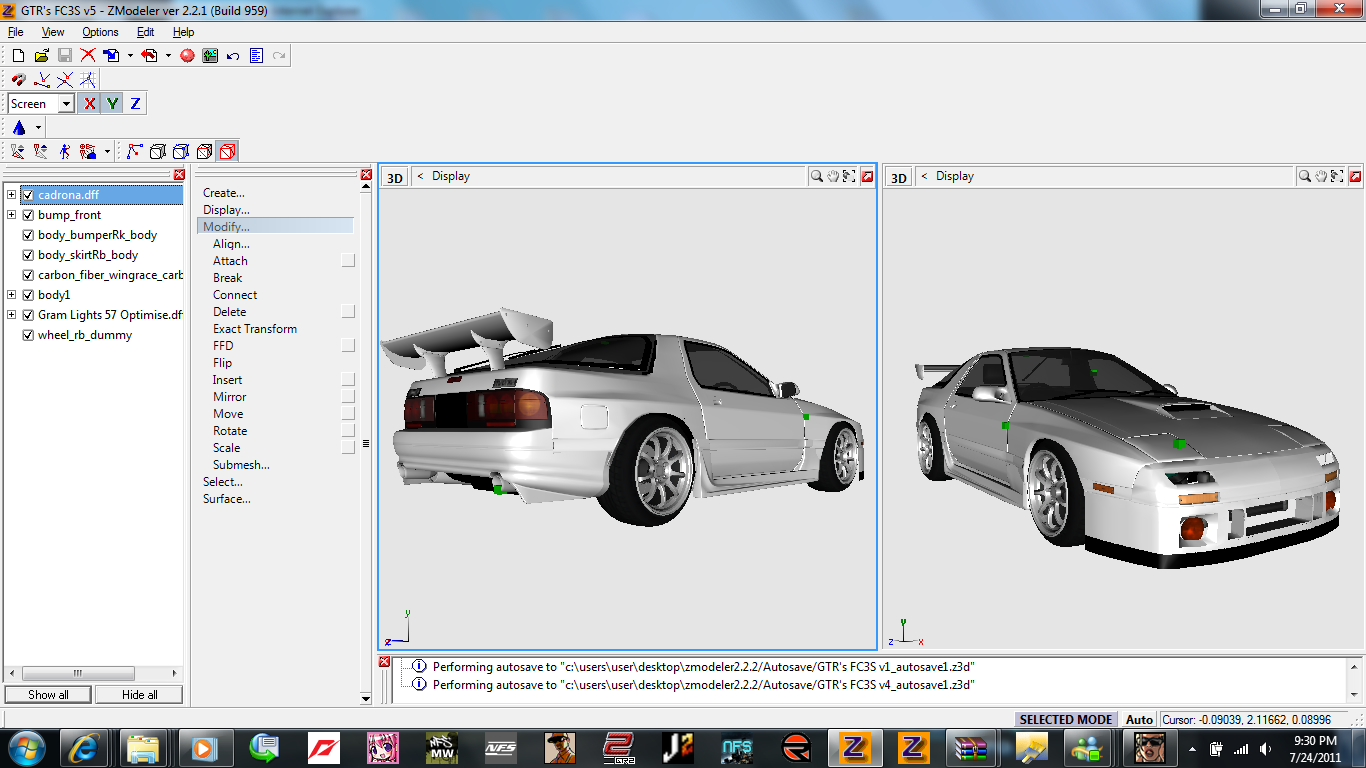1366x768 pixels.
Task: Click the 3D view label of right viewport
Action: tap(899, 177)
